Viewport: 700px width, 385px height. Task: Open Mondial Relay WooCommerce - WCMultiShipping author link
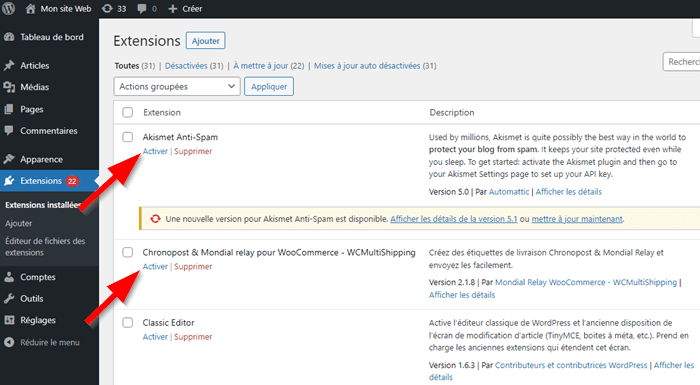pyautogui.click(x=586, y=282)
